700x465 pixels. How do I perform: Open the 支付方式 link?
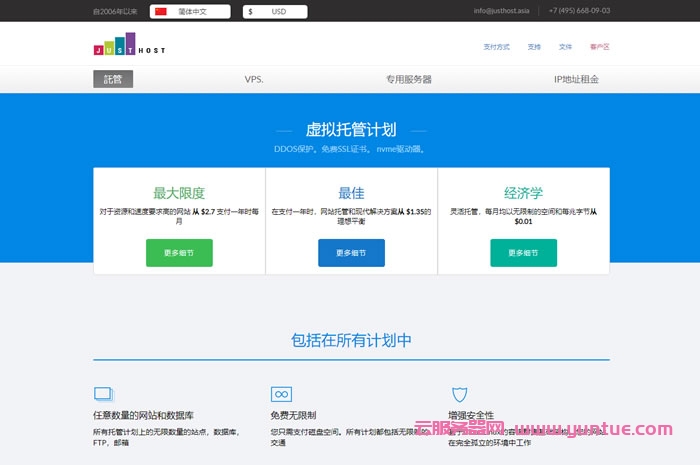[496, 47]
